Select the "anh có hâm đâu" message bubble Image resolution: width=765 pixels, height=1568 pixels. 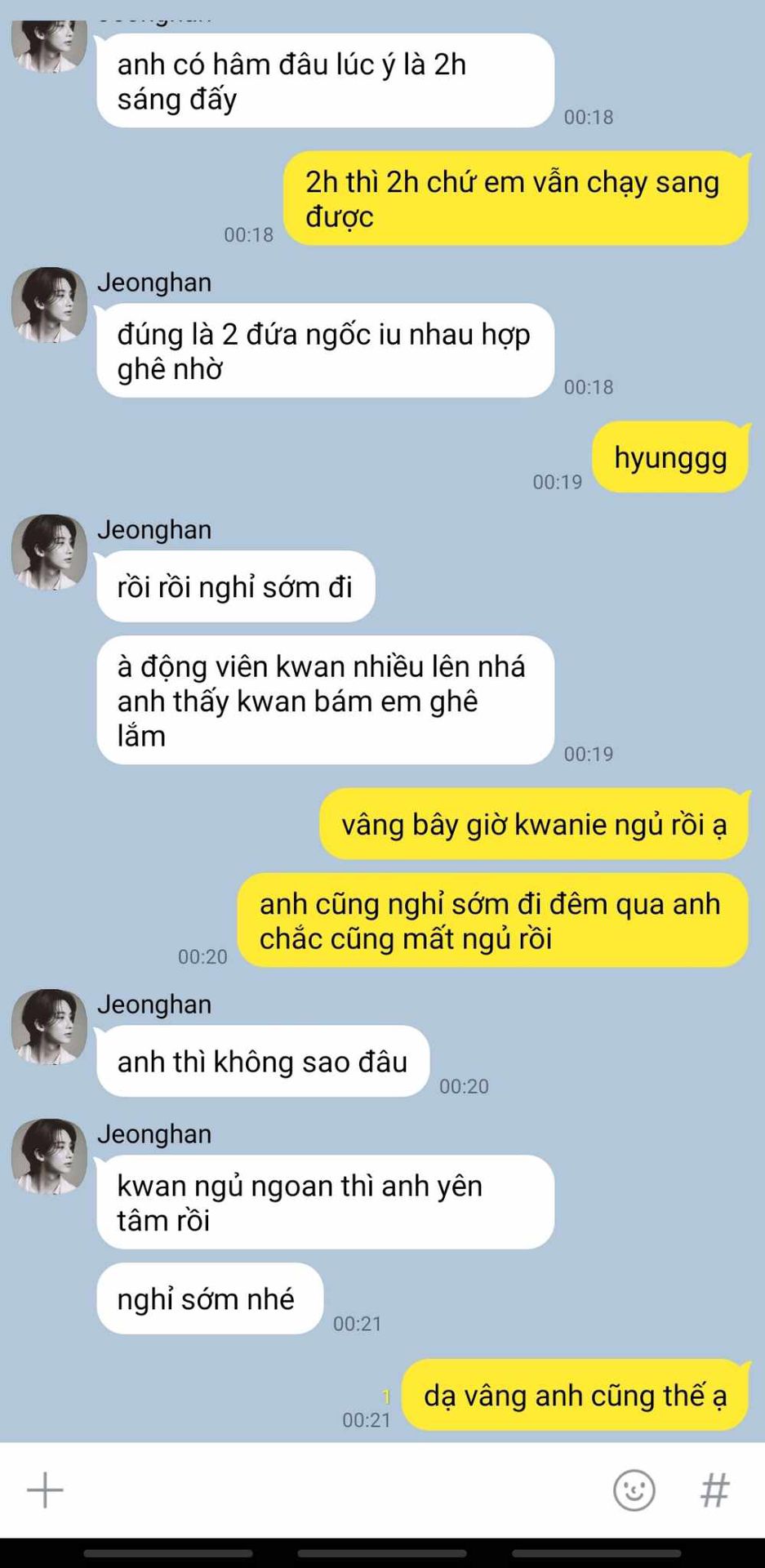[x=325, y=81]
